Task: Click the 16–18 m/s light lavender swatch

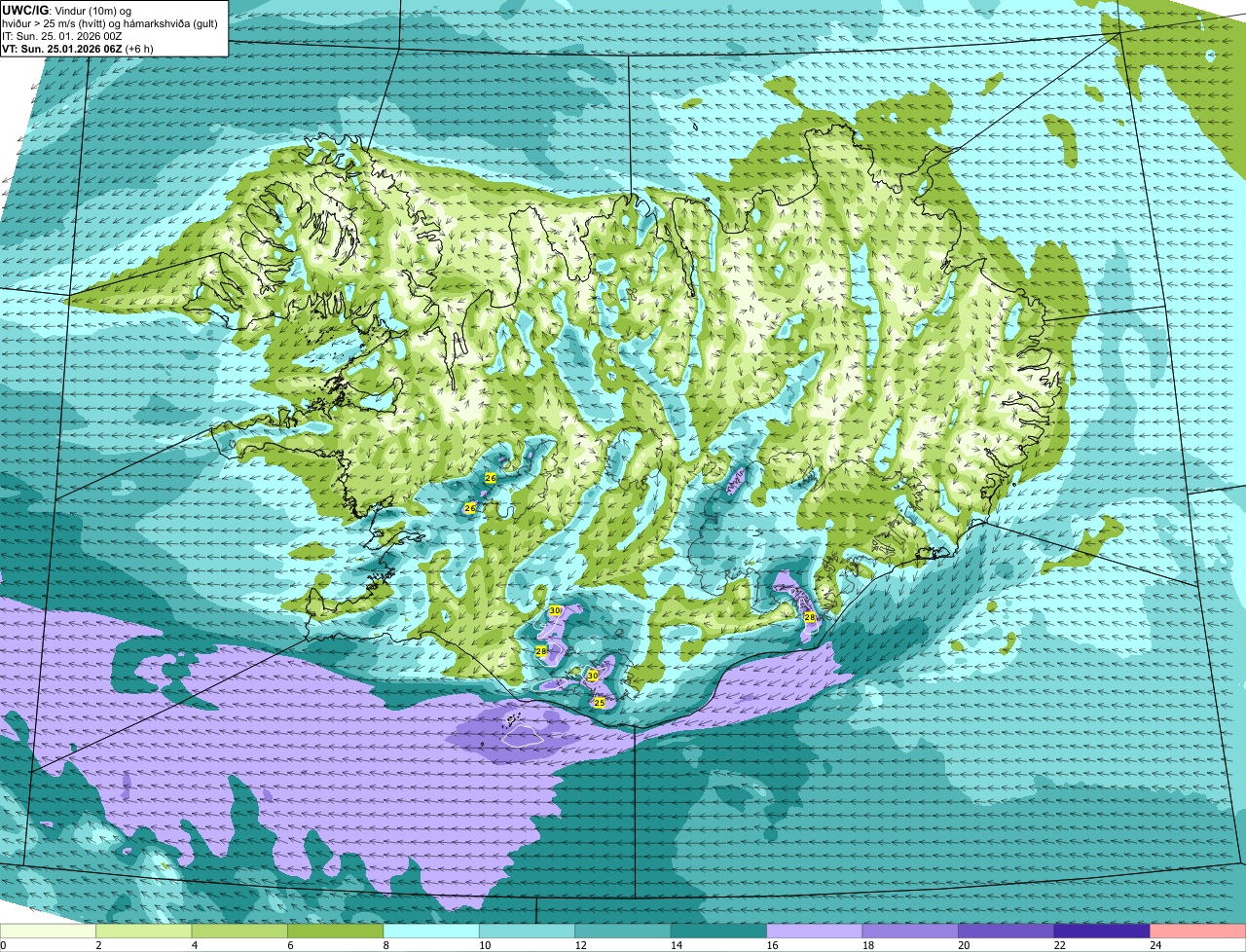Action: coord(814,932)
